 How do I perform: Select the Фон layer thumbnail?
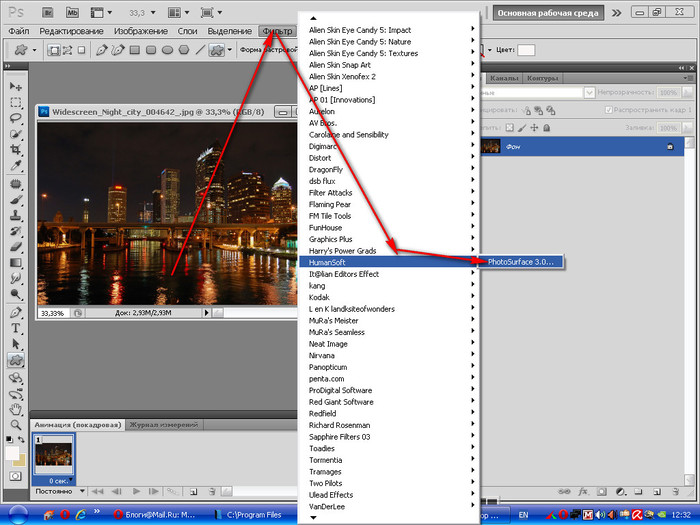(x=490, y=146)
